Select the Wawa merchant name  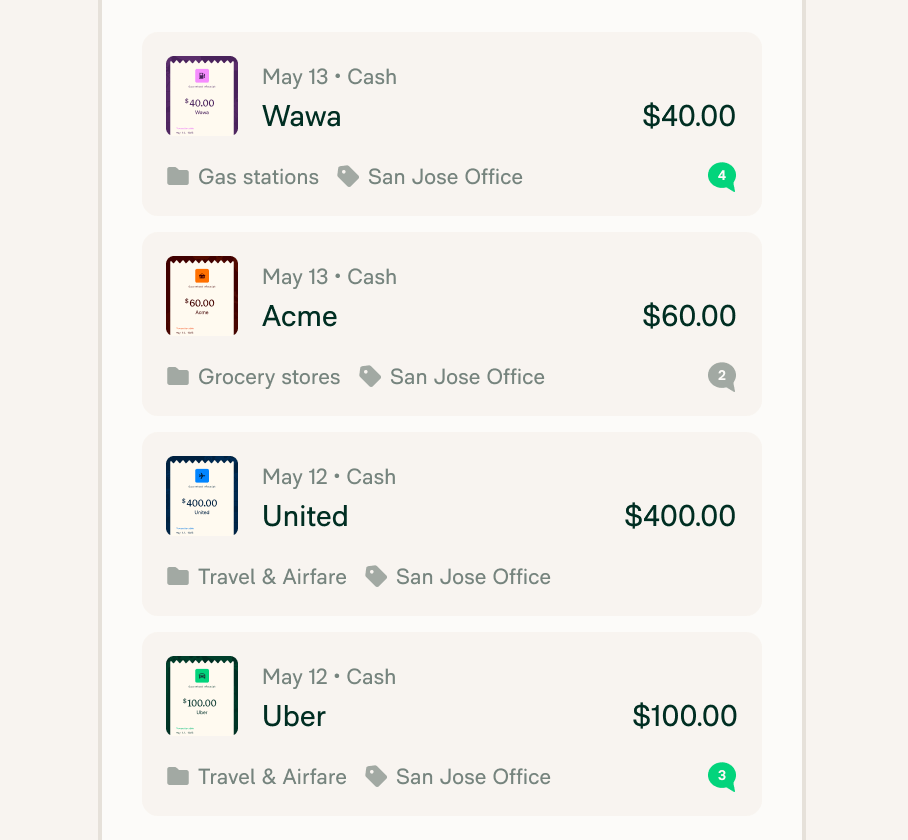pyautogui.click(x=302, y=116)
